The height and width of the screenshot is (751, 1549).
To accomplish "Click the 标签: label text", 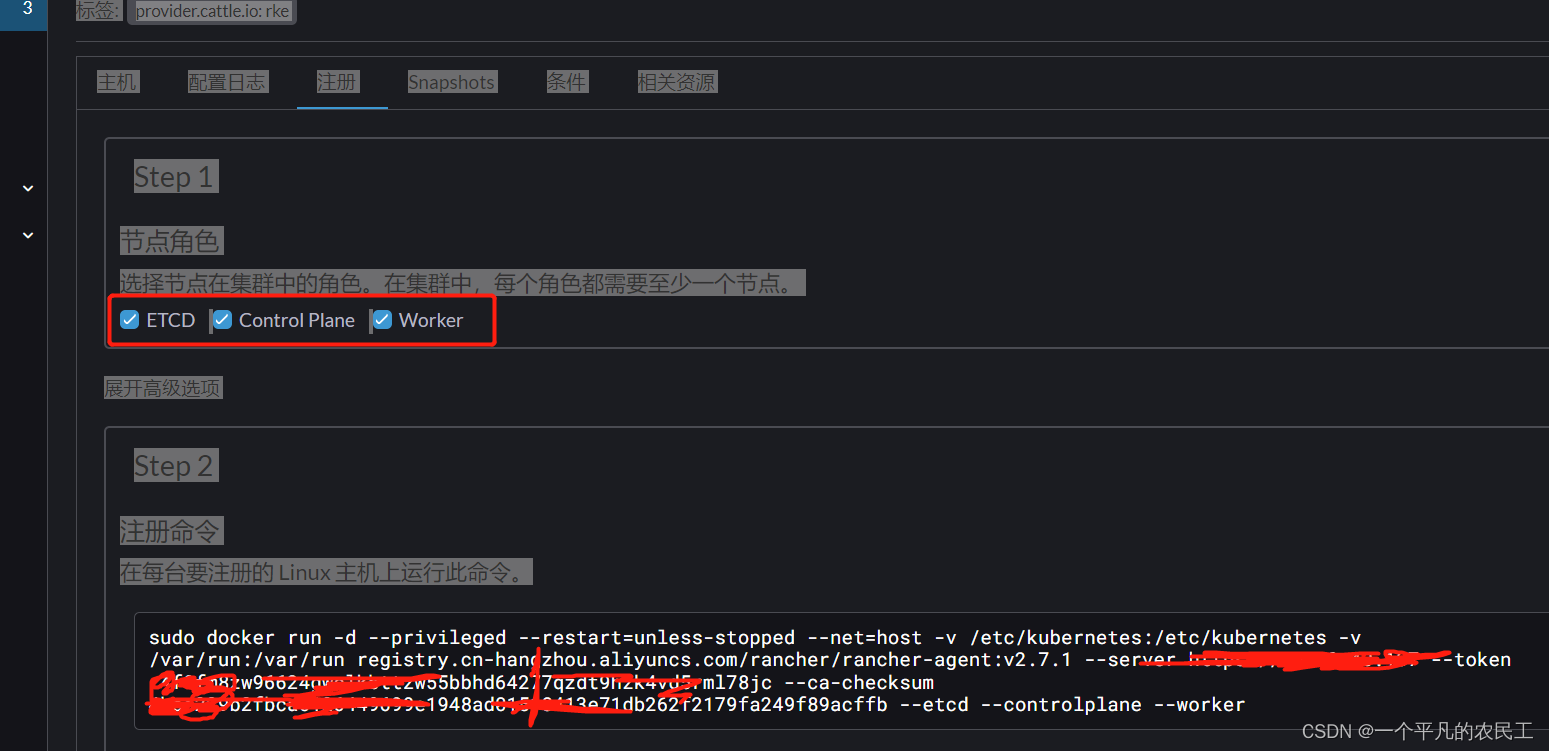I will (x=99, y=12).
